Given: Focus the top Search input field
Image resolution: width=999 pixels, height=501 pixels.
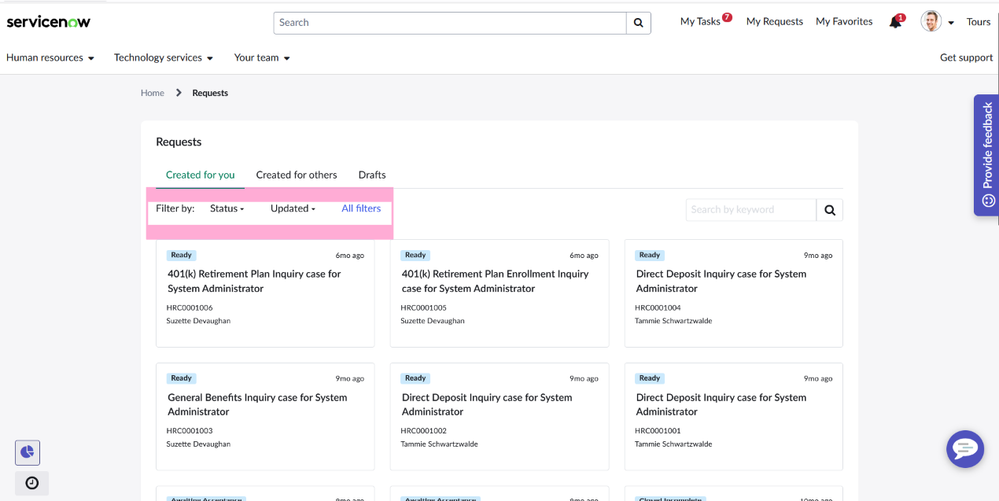Looking at the screenshot, I should pyautogui.click(x=450, y=23).
